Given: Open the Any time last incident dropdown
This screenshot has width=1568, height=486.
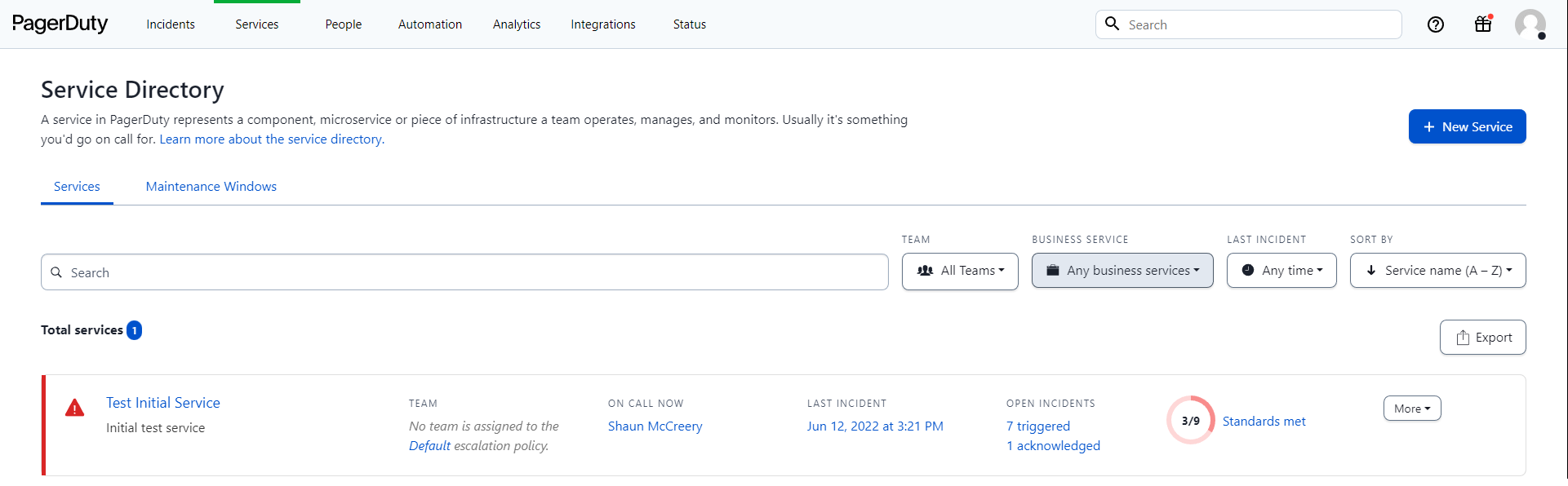Looking at the screenshot, I should (1281, 271).
